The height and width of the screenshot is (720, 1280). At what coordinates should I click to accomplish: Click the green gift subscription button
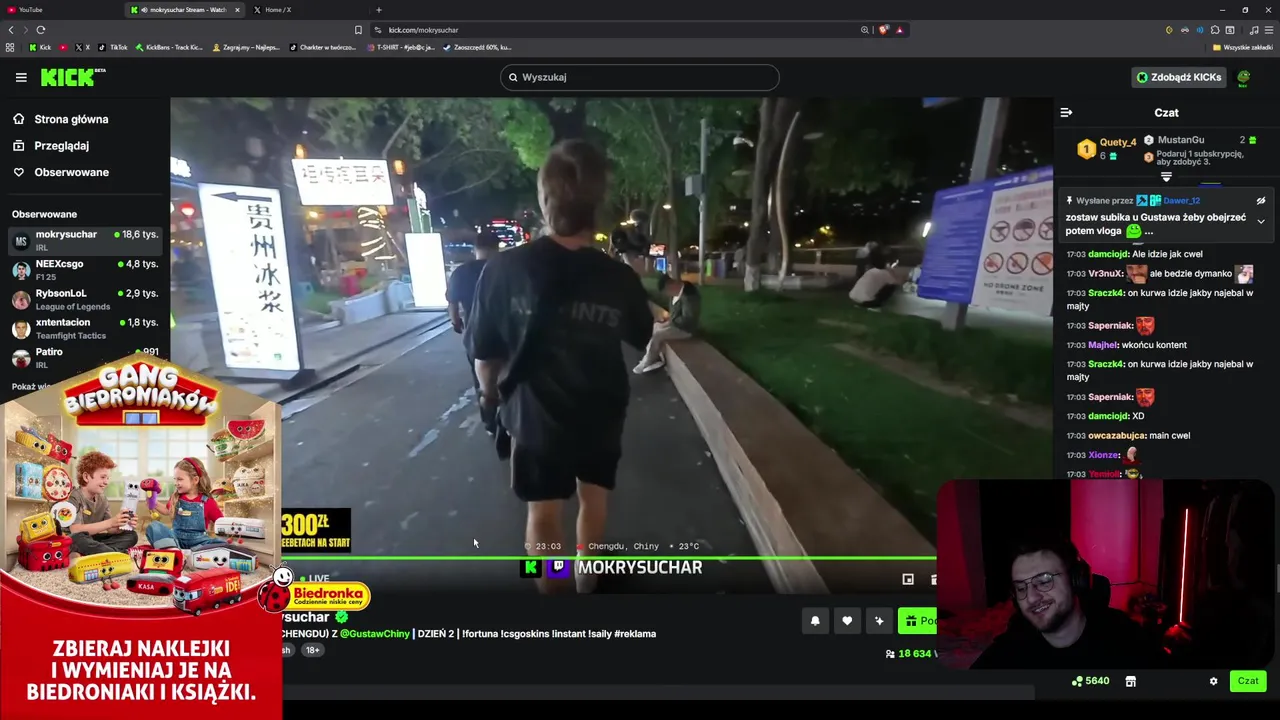917,621
